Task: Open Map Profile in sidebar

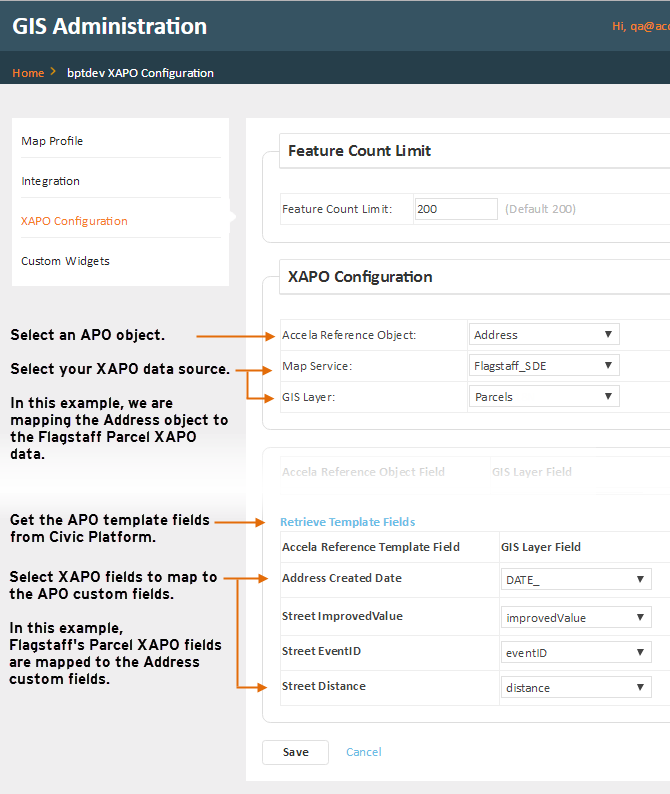Action: 52,141
